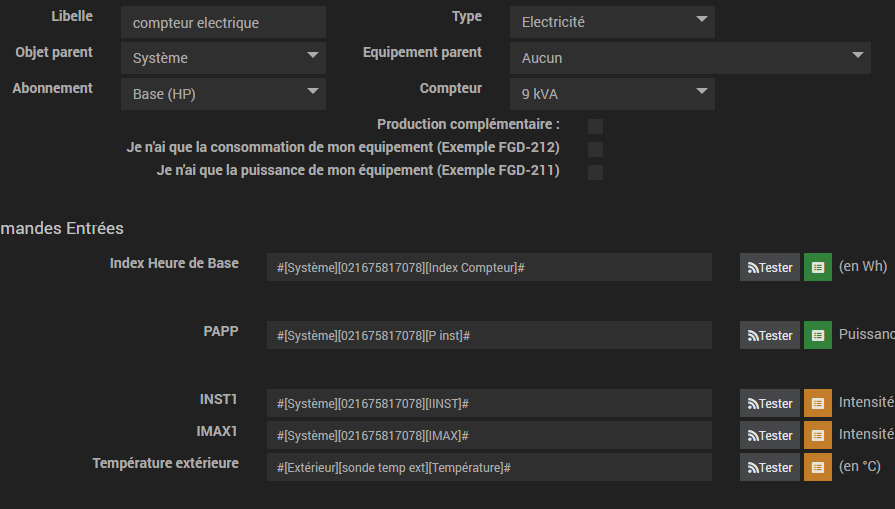Viewport: 895px width, 509px height.
Task: Click the PAPP command input field
Action: click(489, 335)
